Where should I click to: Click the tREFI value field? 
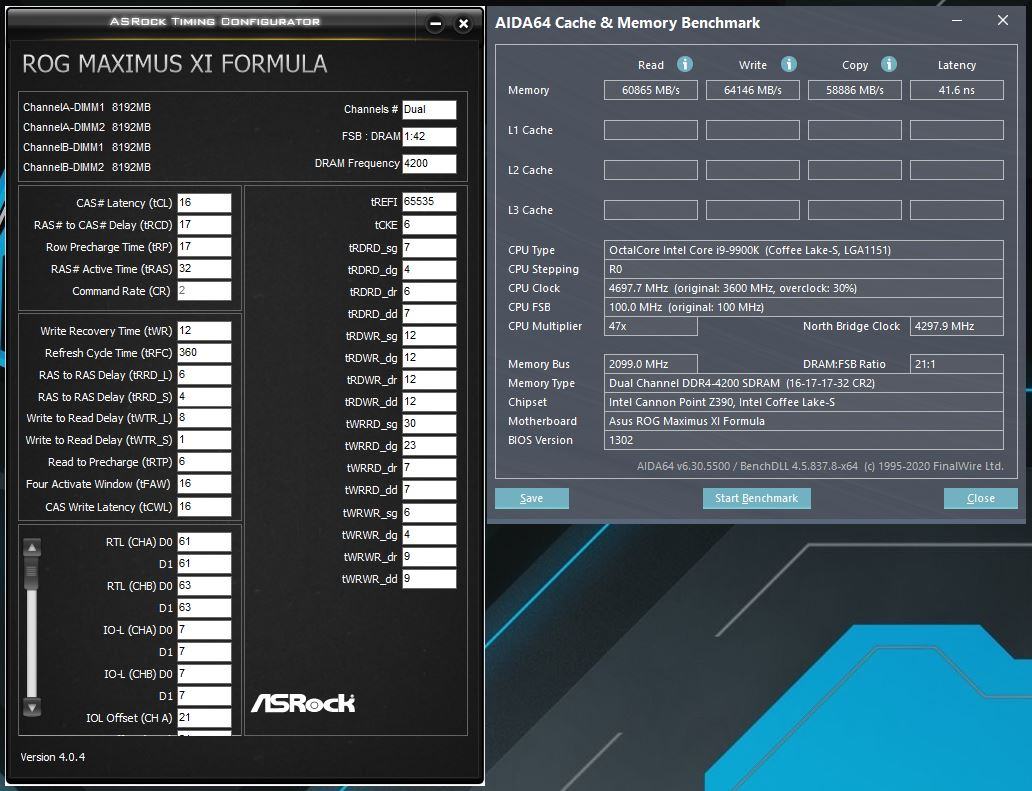[x=429, y=202]
